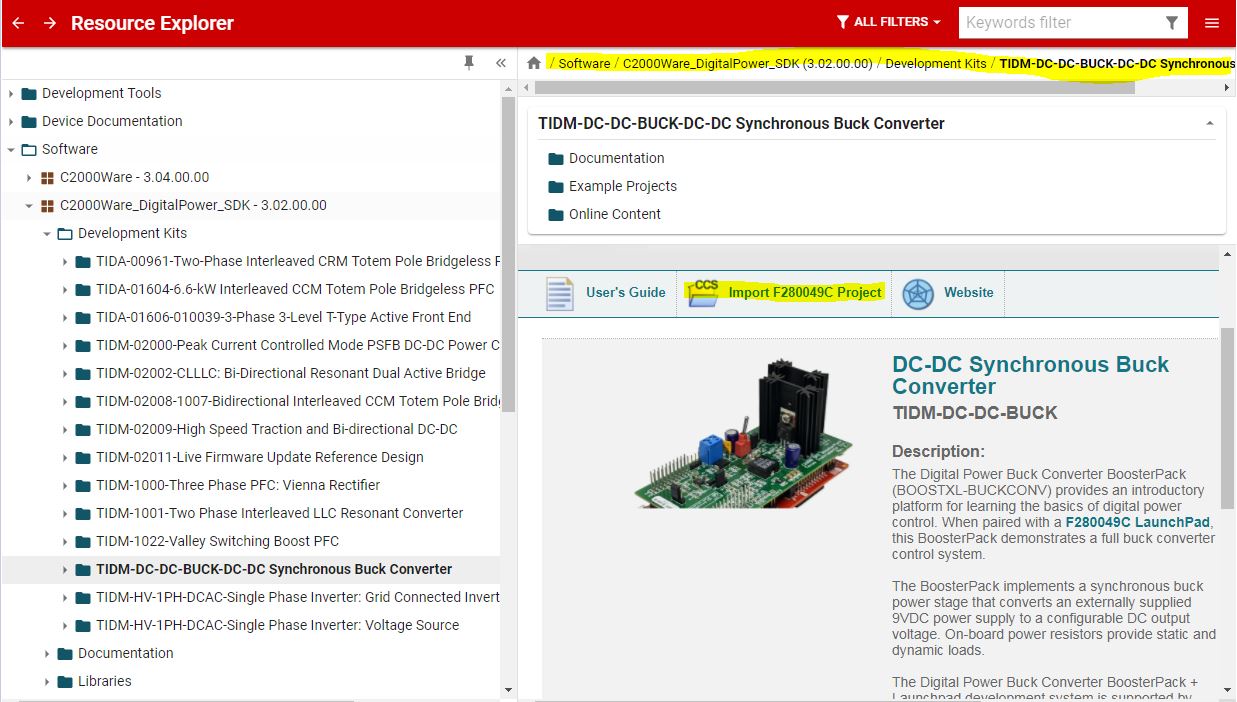
Task: Open Online Content folder in content card
Action: (615, 214)
